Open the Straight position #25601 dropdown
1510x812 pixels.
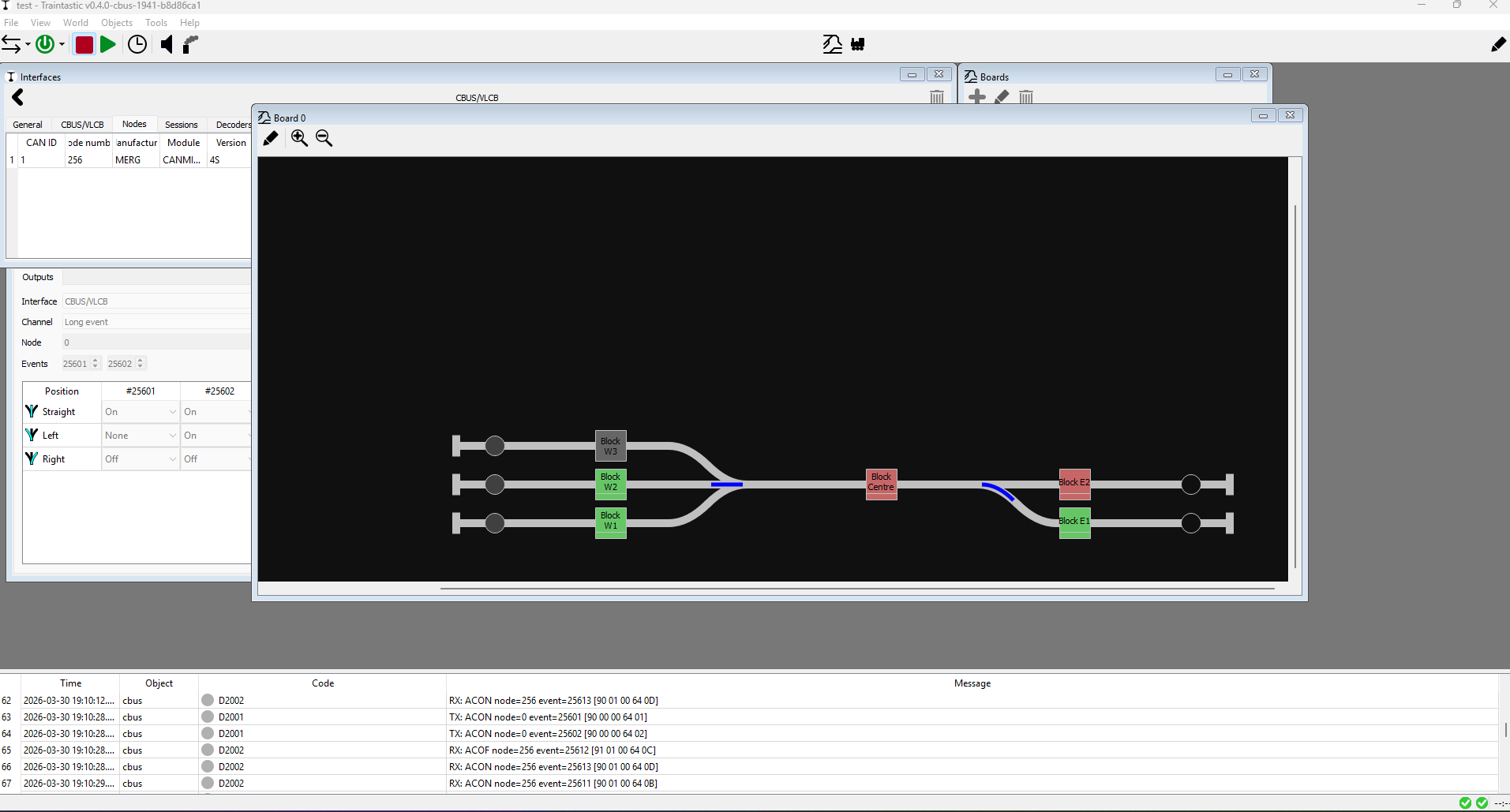click(141, 412)
